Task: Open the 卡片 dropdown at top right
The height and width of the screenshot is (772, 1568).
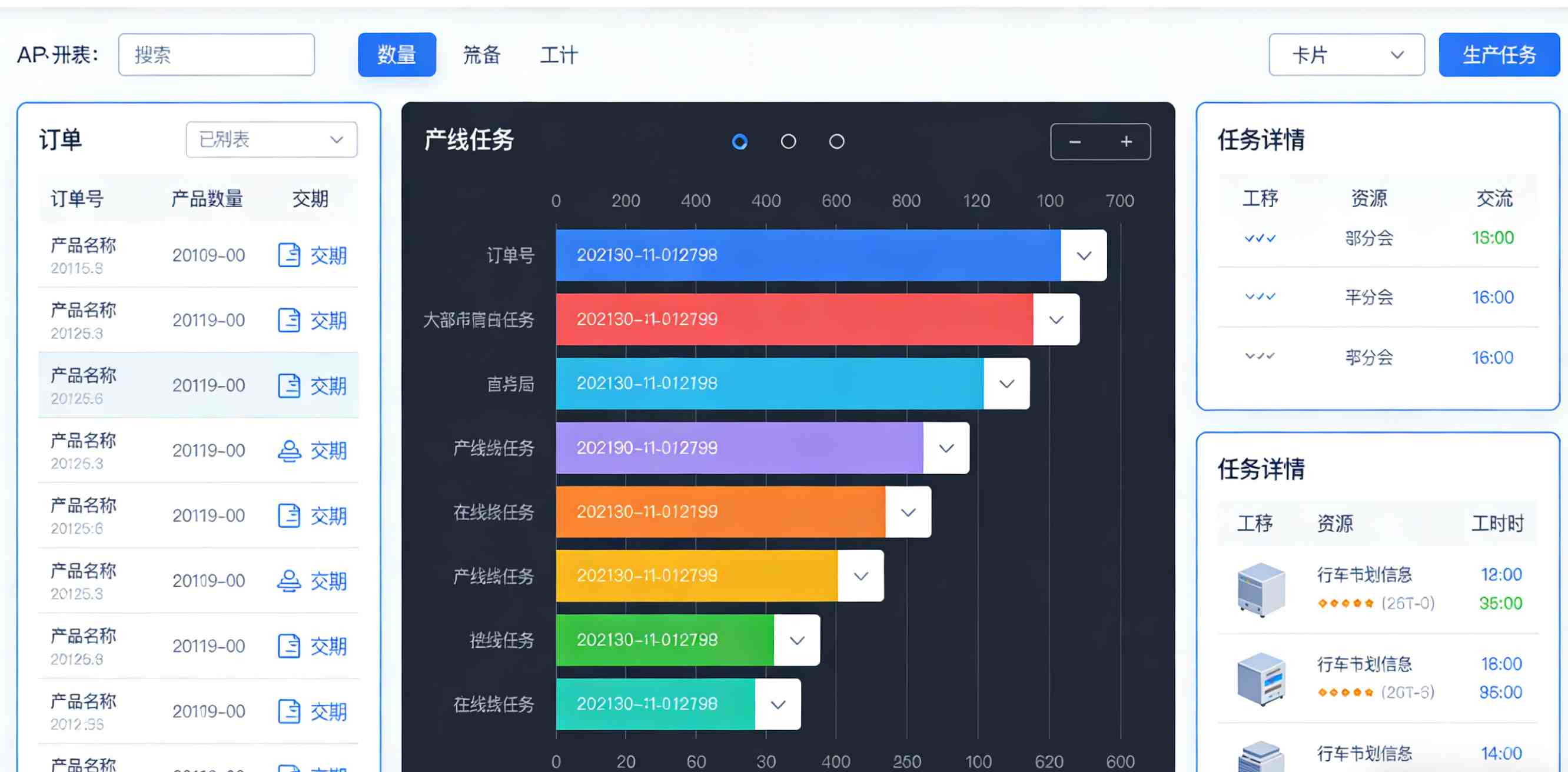Action: coord(1346,54)
